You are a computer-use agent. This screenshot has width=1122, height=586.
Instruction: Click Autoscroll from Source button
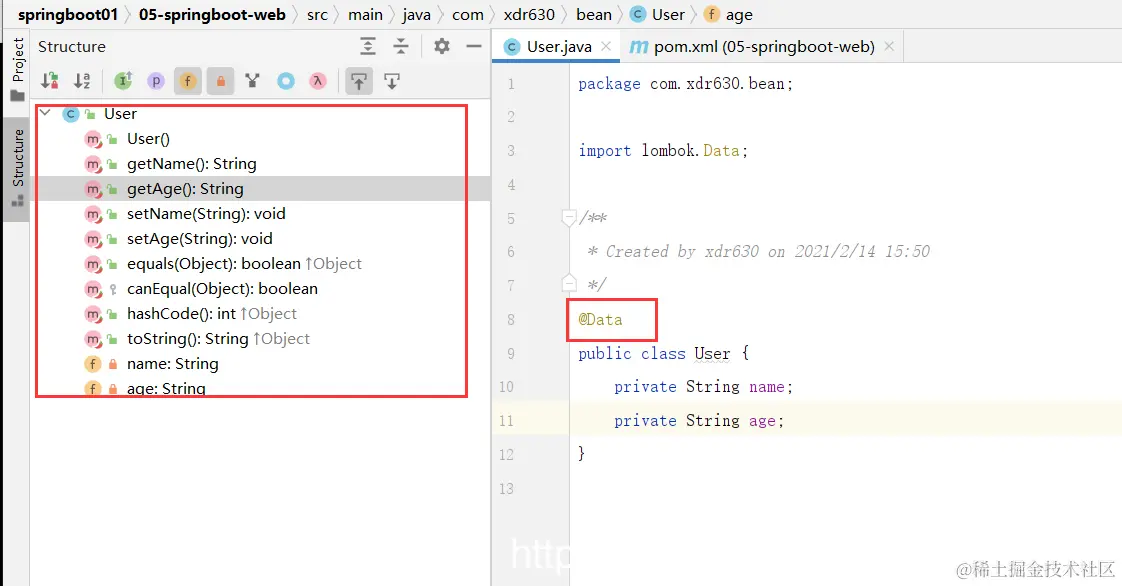pyautogui.click(x=391, y=81)
